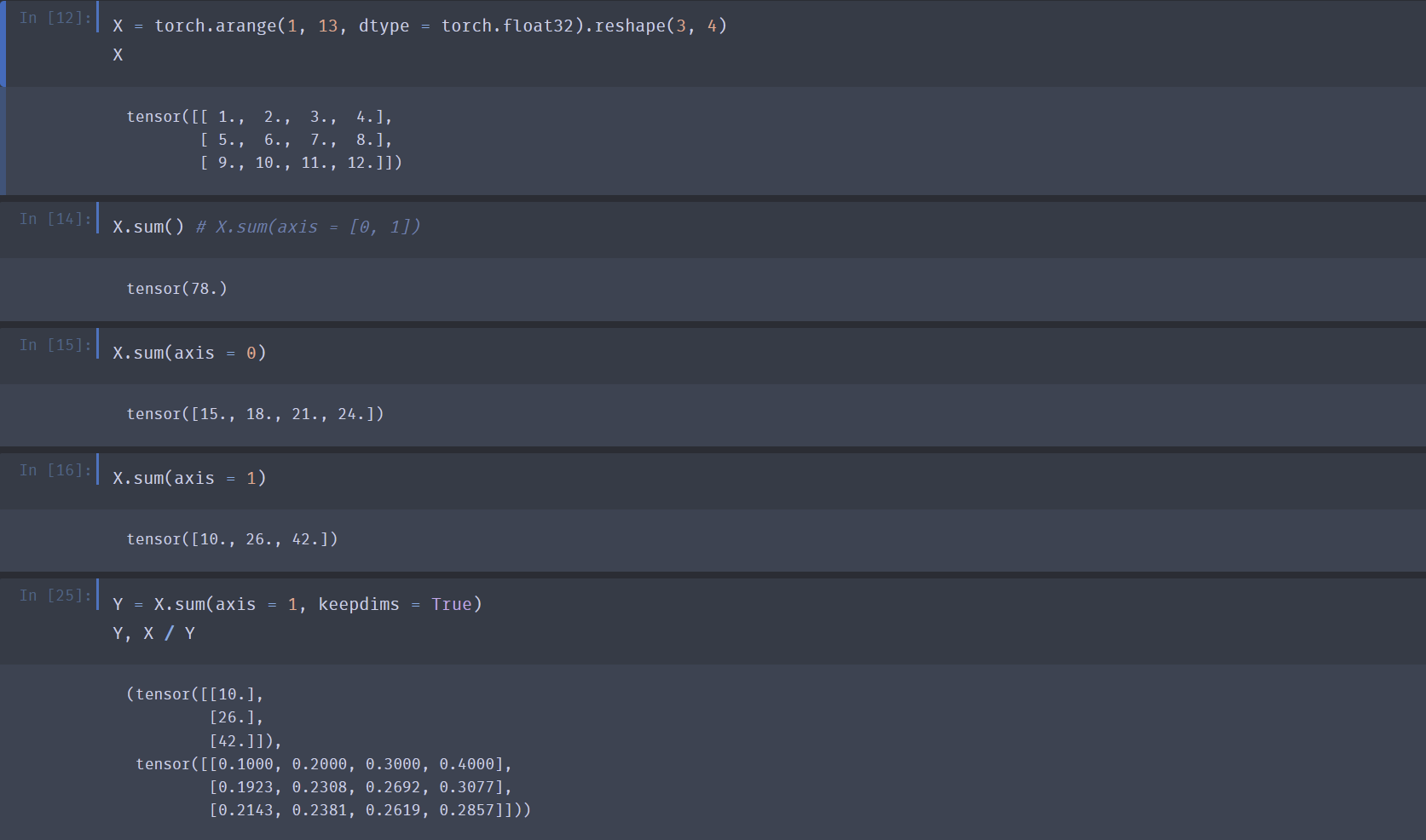Click the In [14] prompt label
The image size is (1426, 840).
pyautogui.click(x=55, y=219)
